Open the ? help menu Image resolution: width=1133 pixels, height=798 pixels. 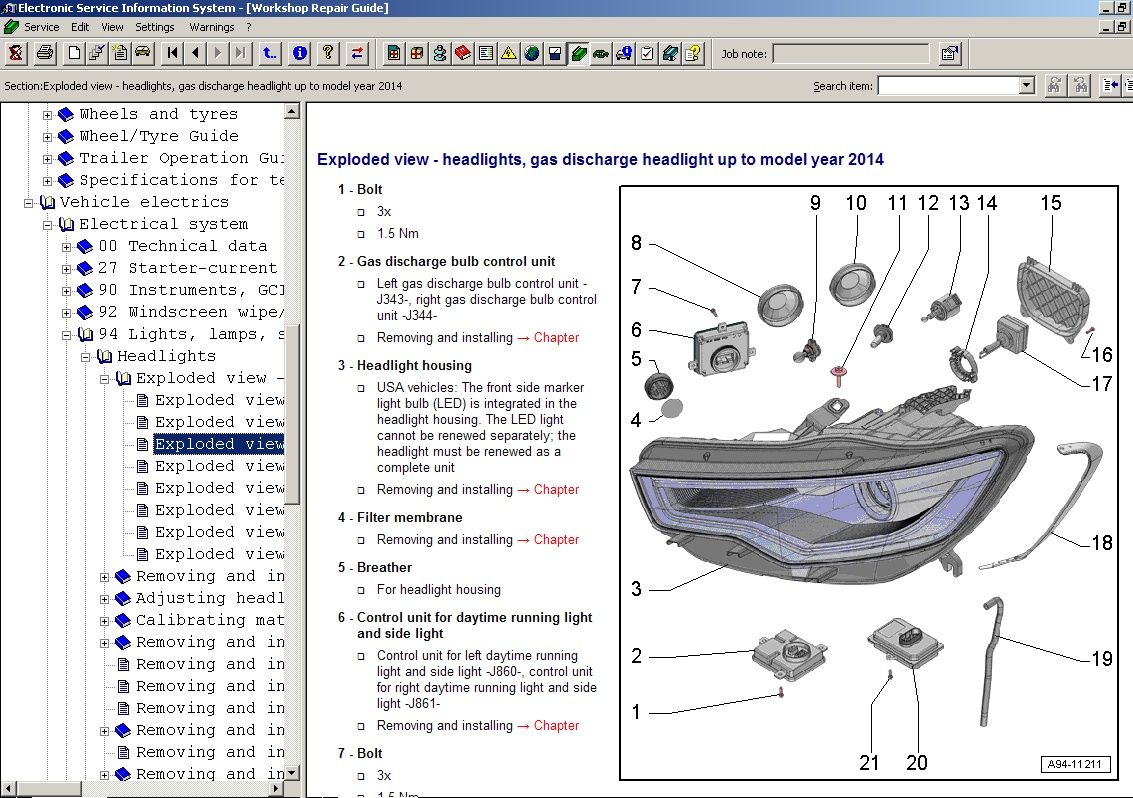click(249, 27)
